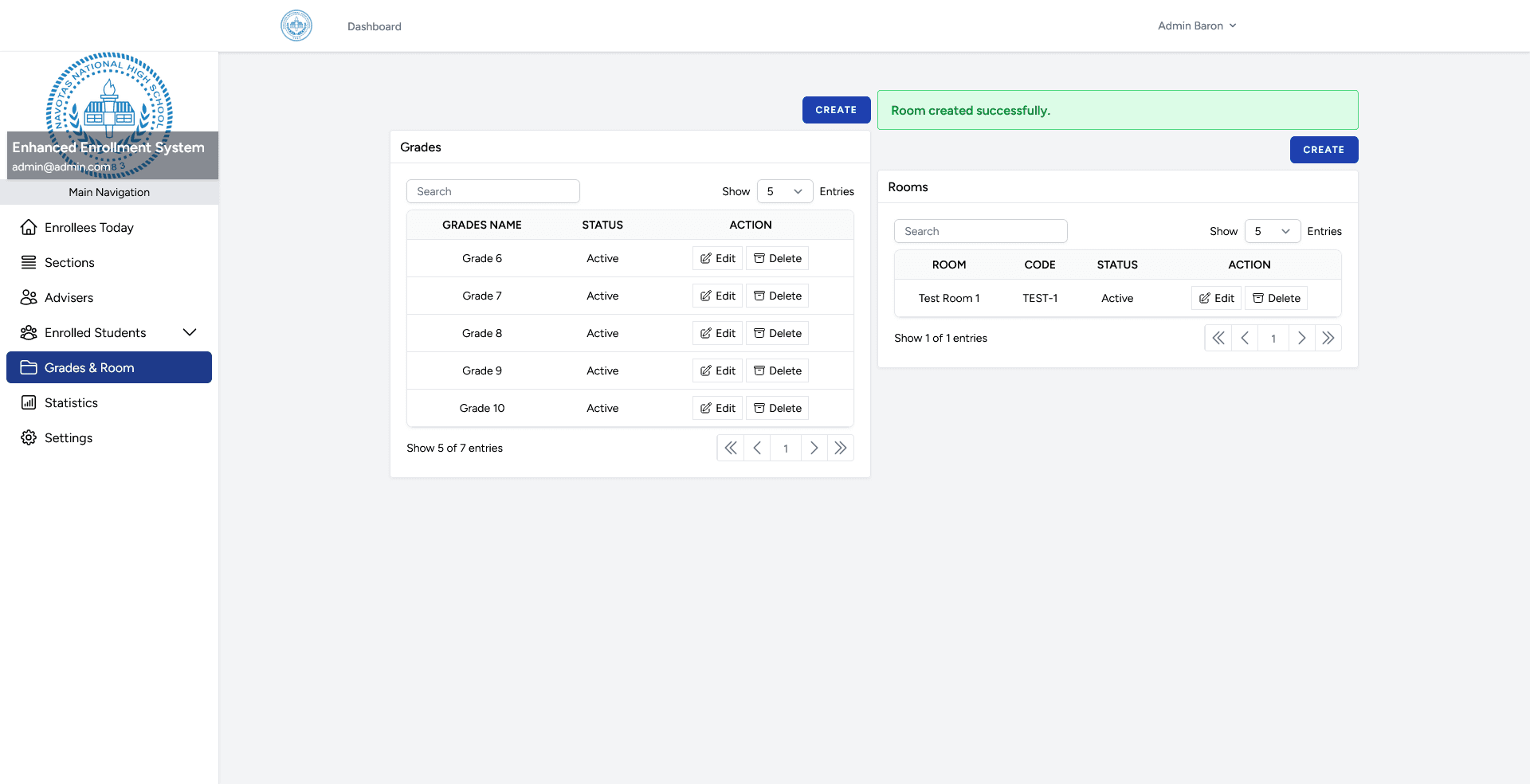The image size is (1530, 784).
Task: Focus the Rooms search input field
Action: point(980,231)
